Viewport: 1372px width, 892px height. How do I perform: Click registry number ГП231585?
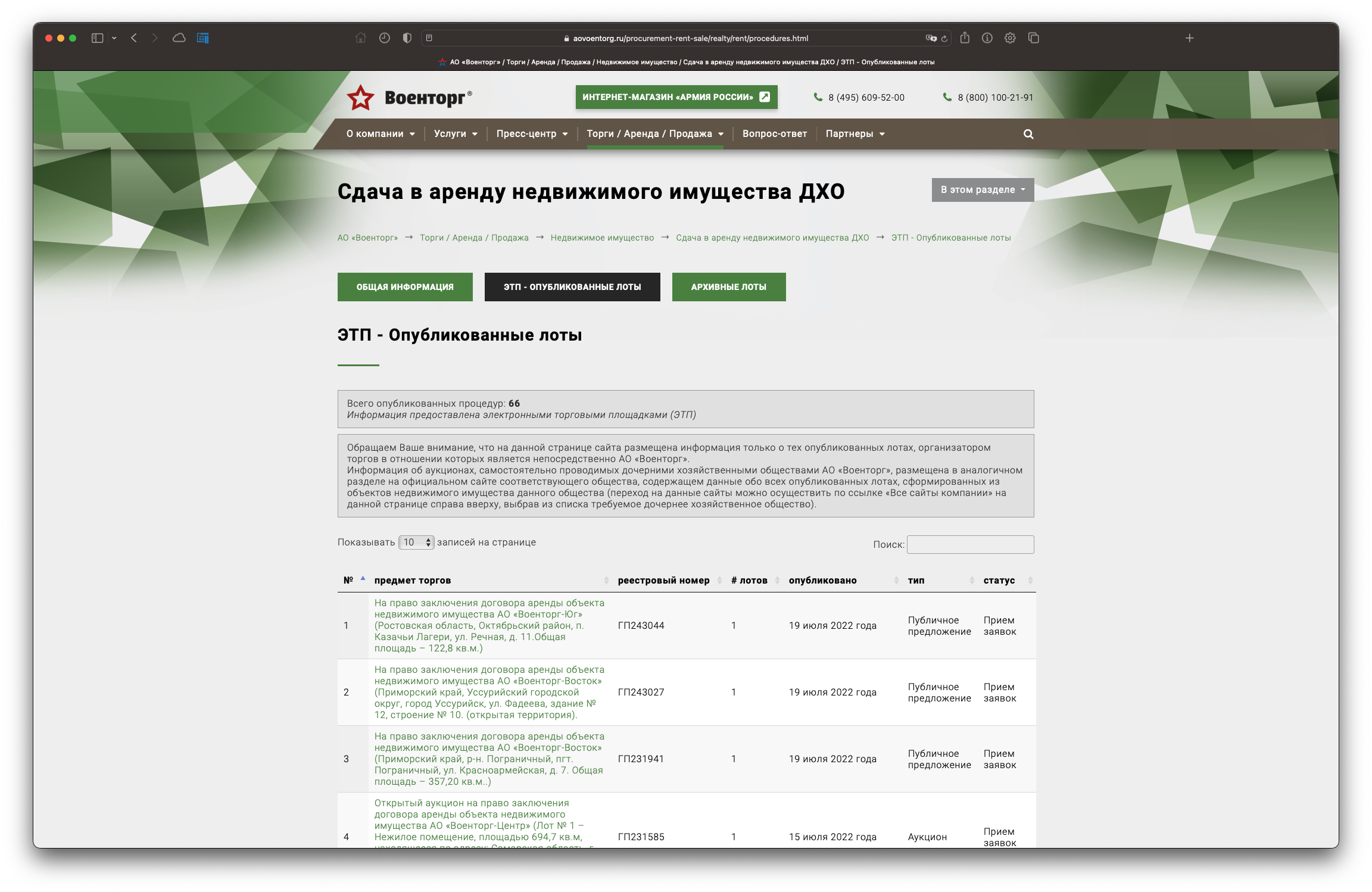(641, 837)
